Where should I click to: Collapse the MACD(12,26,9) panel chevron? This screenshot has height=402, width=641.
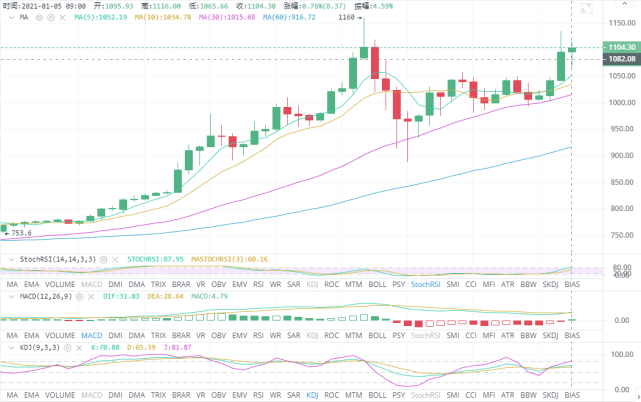11,296
